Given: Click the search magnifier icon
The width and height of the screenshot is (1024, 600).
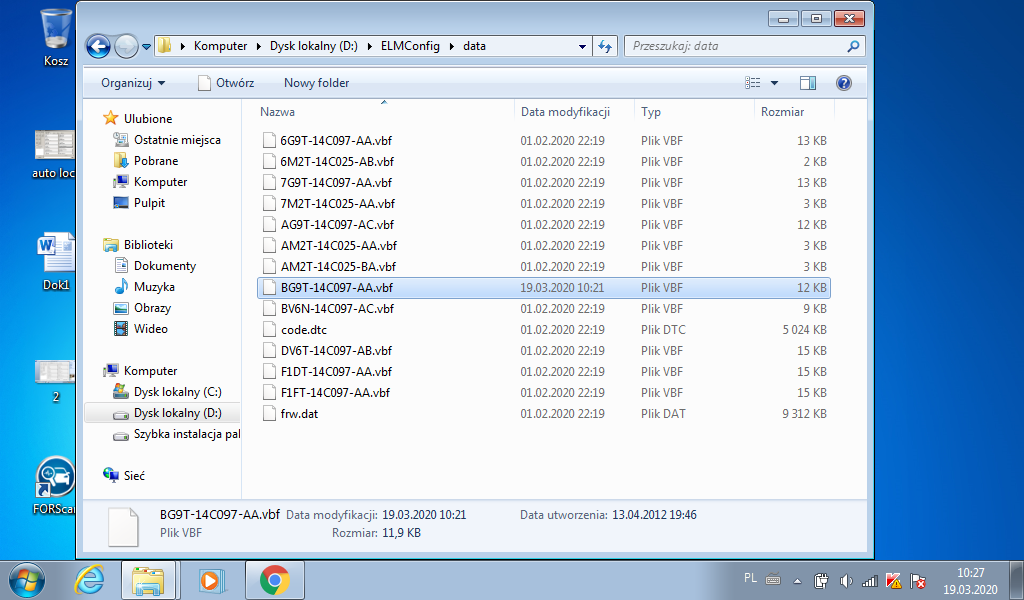Looking at the screenshot, I should coord(853,46).
